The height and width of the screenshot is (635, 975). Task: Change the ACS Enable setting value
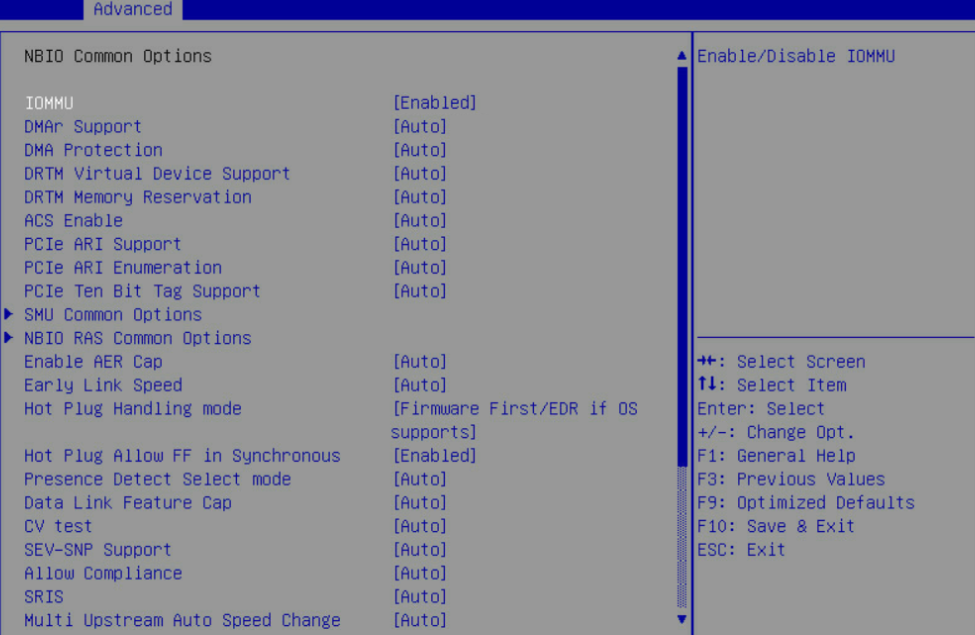[x=420, y=221]
